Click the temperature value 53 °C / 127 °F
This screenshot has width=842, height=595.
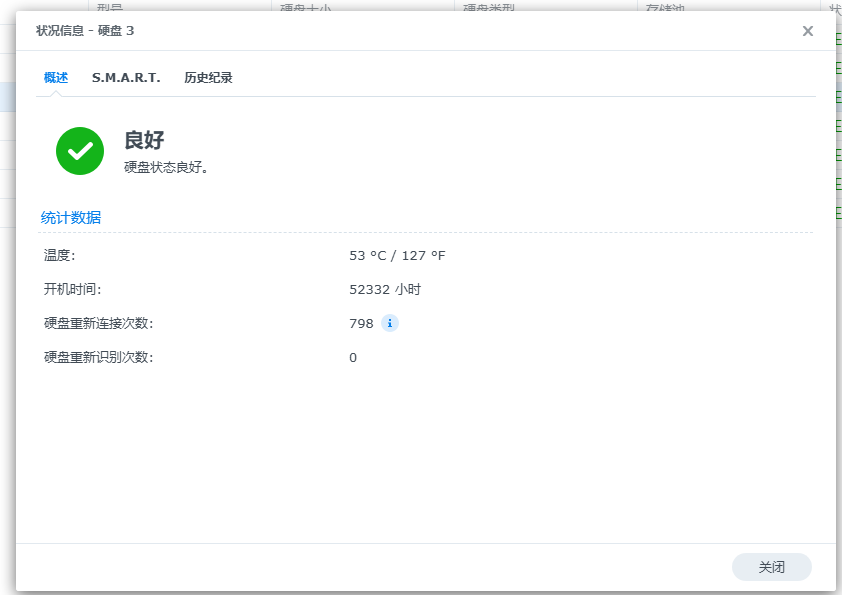[397, 256]
